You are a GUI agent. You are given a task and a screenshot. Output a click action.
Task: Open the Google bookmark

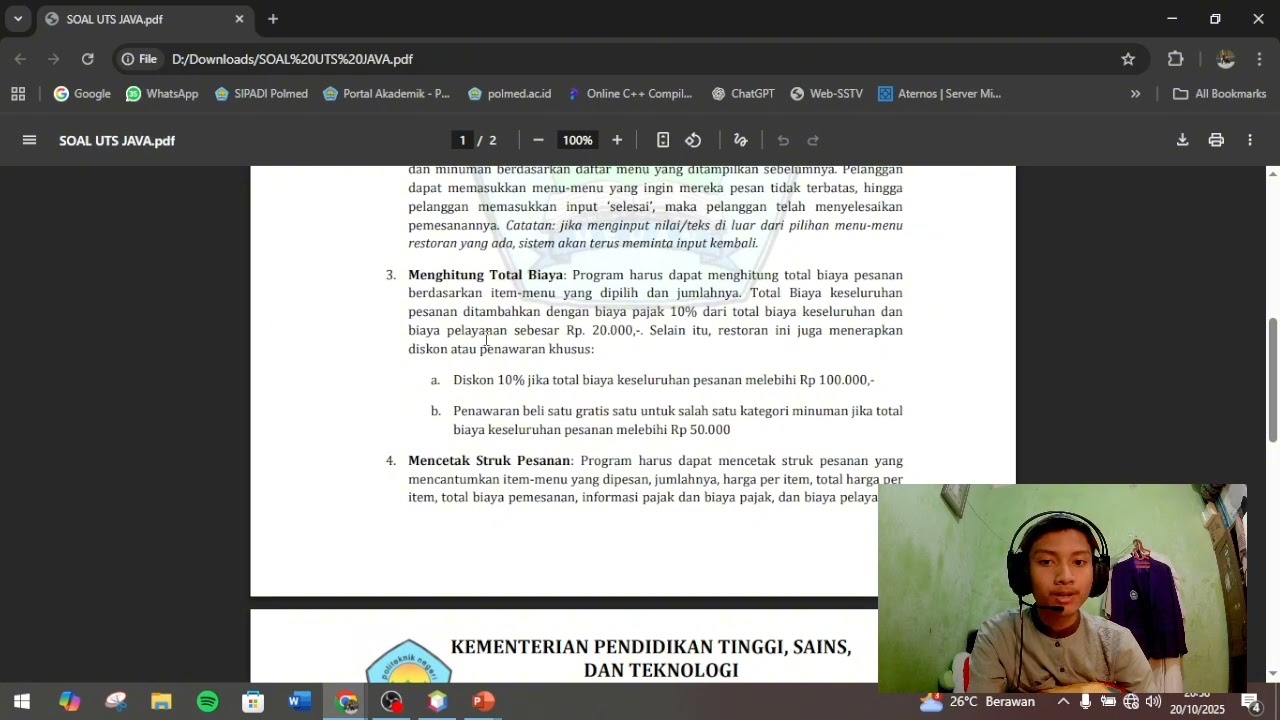tap(82, 94)
